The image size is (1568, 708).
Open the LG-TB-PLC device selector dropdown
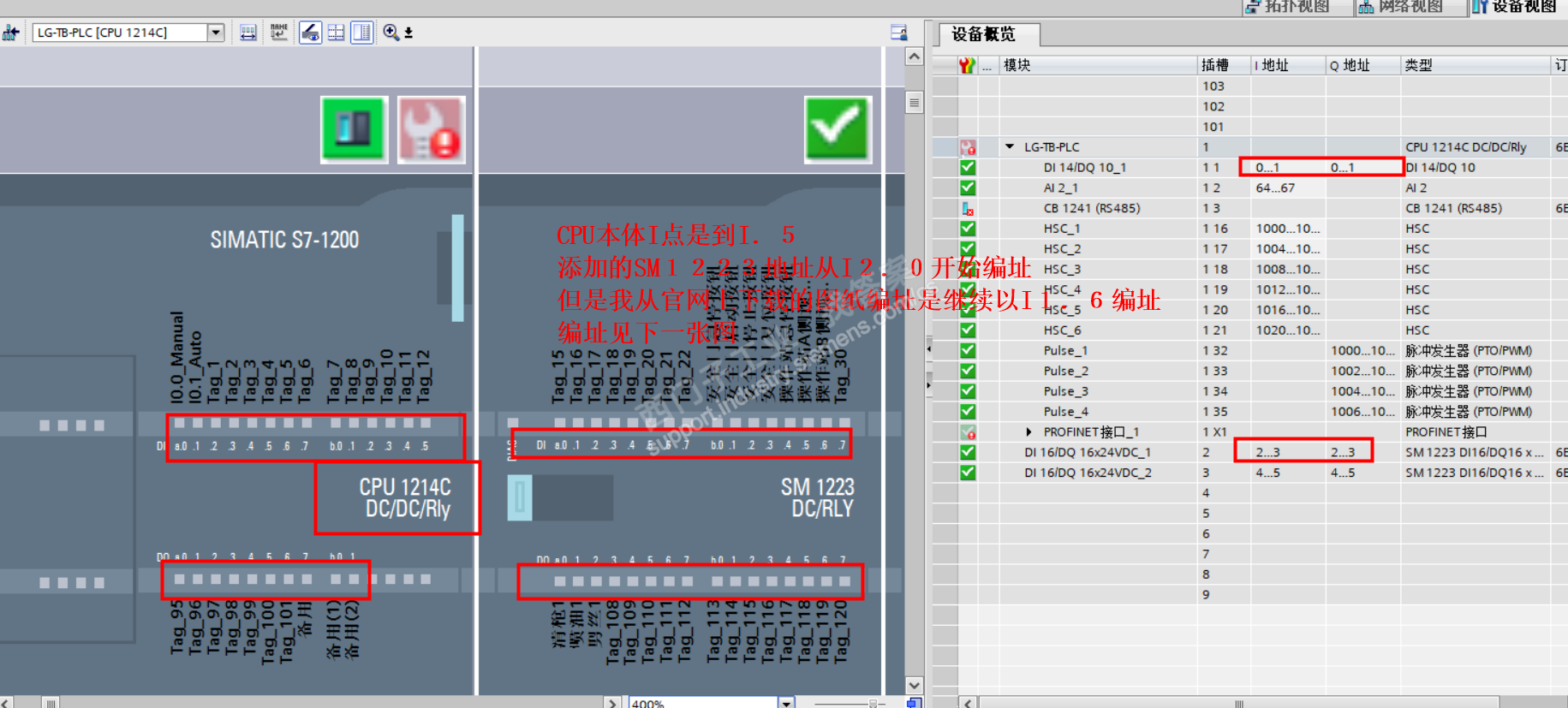(216, 33)
